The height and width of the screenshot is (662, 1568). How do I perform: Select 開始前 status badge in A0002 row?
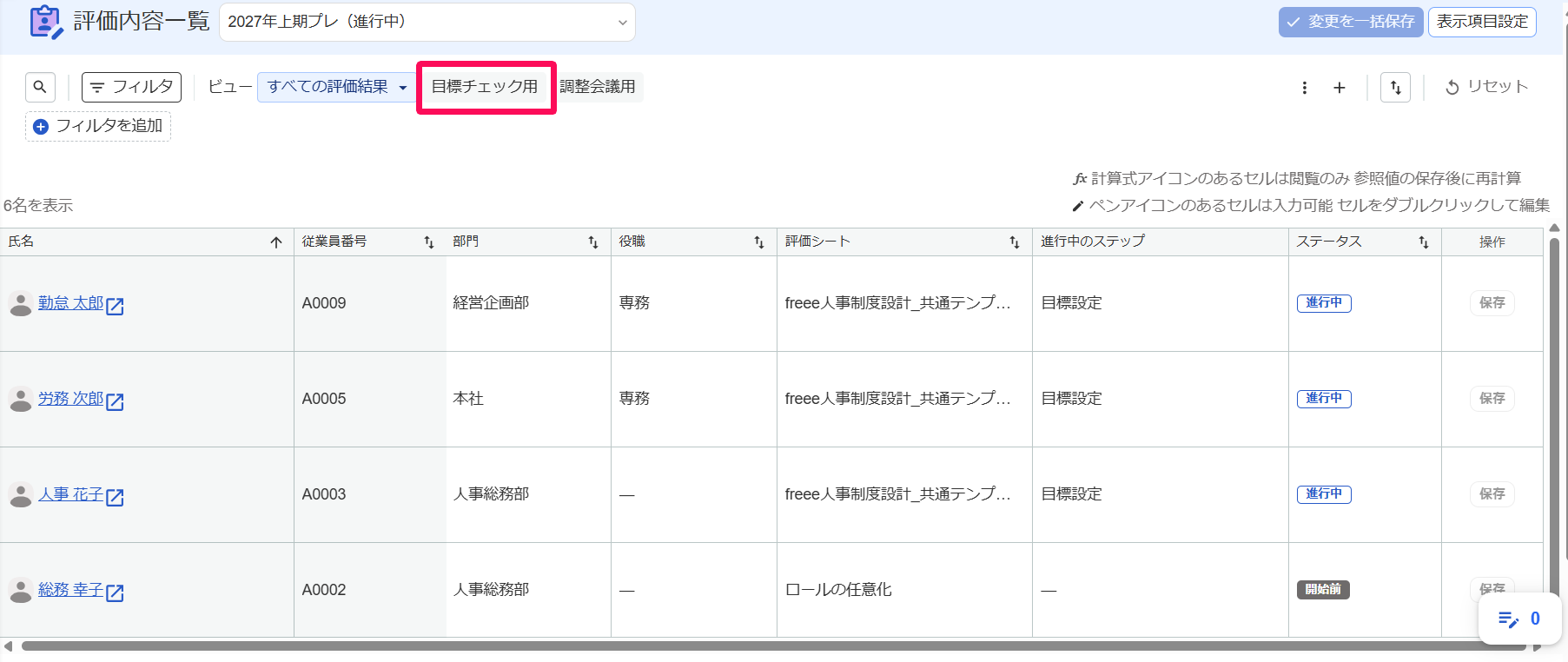(1323, 590)
